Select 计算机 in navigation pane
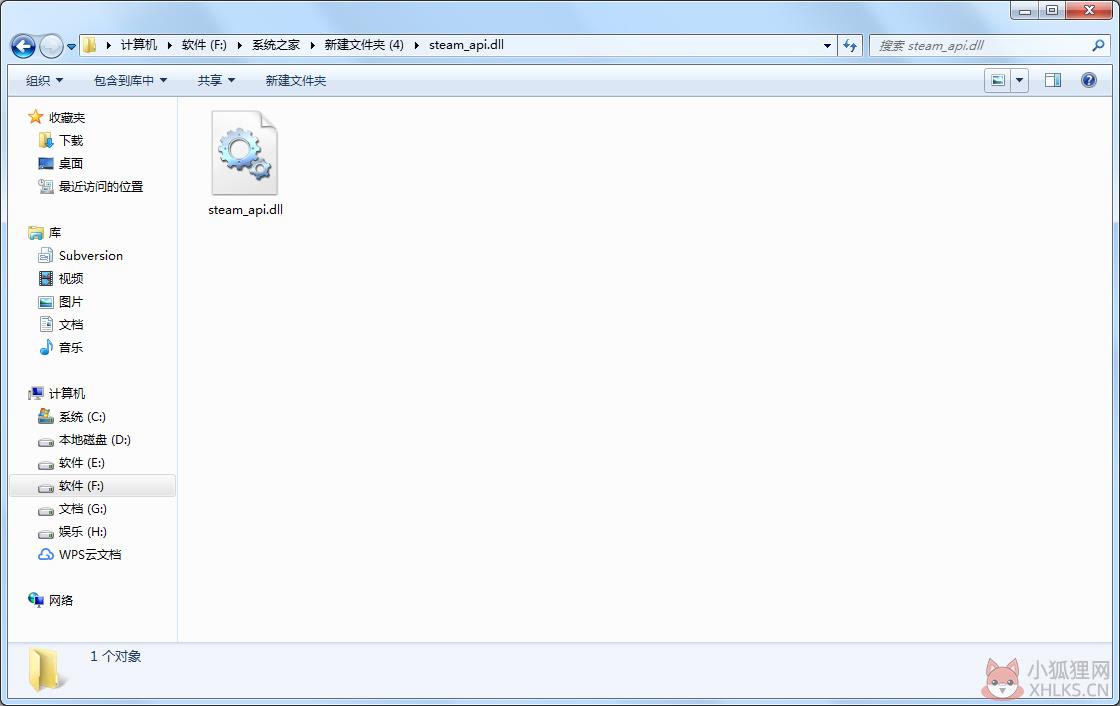The image size is (1120, 706). pos(67,394)
